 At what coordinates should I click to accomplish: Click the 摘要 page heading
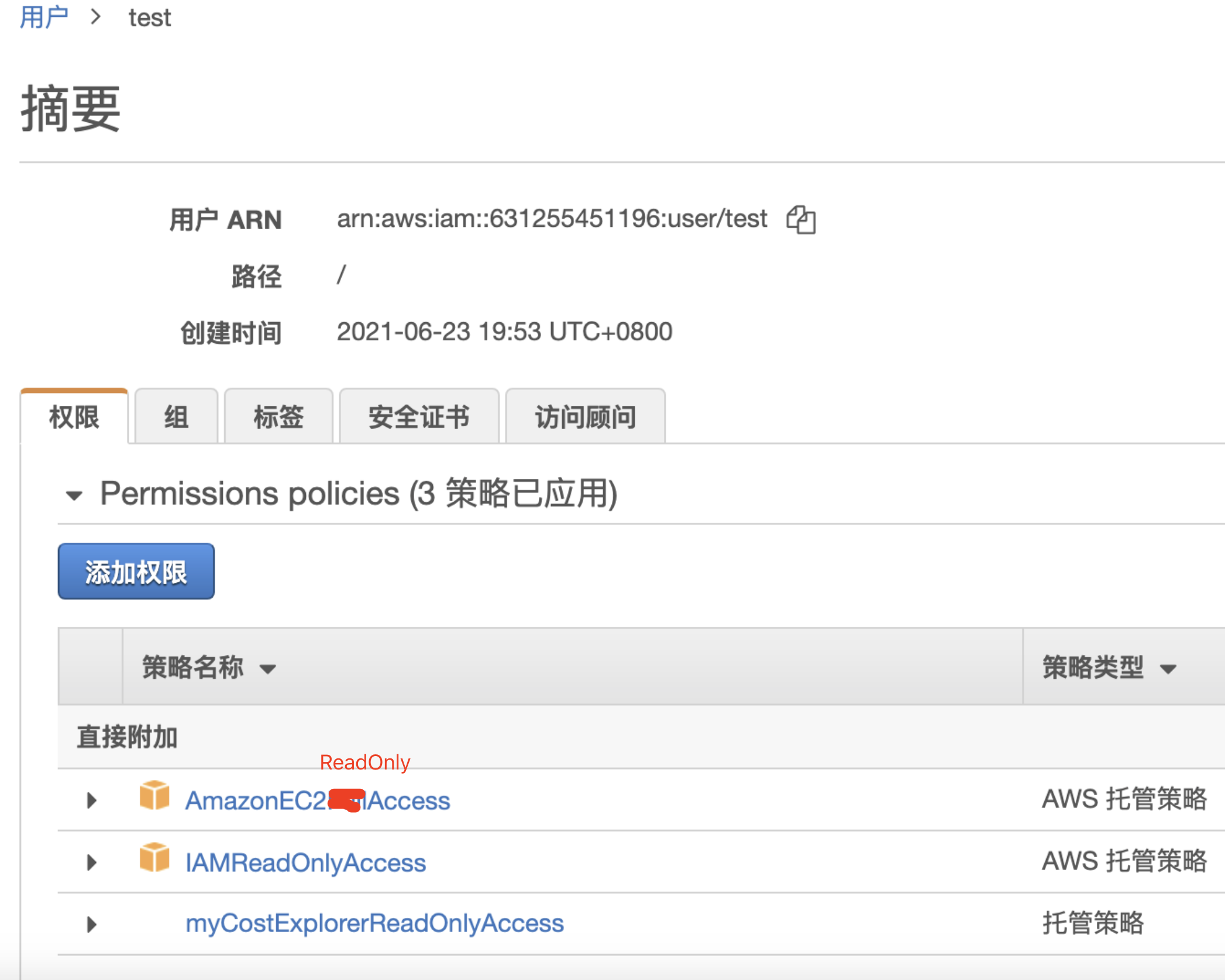coord(71,109)
